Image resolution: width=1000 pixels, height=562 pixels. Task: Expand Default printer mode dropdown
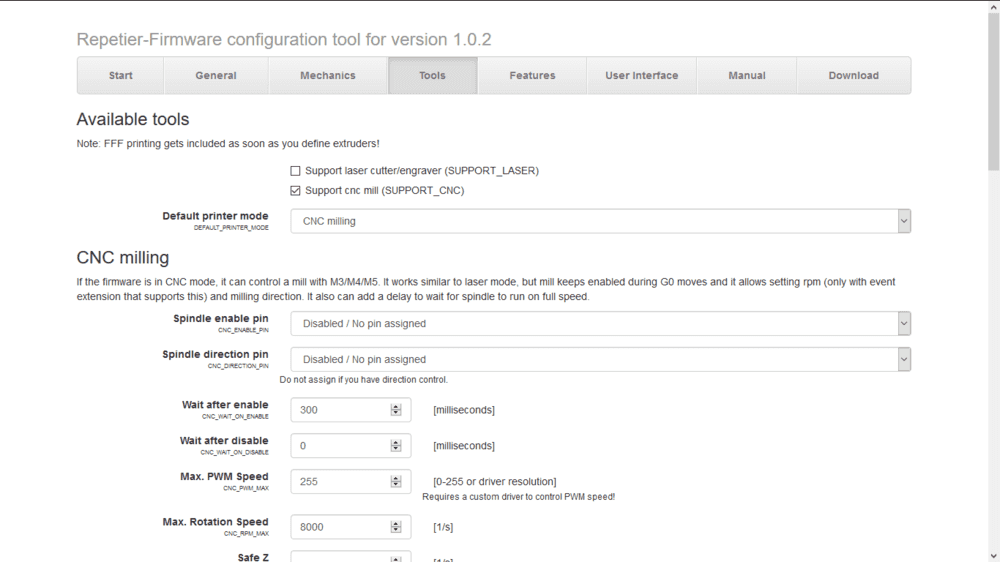[x=600, y=221]
